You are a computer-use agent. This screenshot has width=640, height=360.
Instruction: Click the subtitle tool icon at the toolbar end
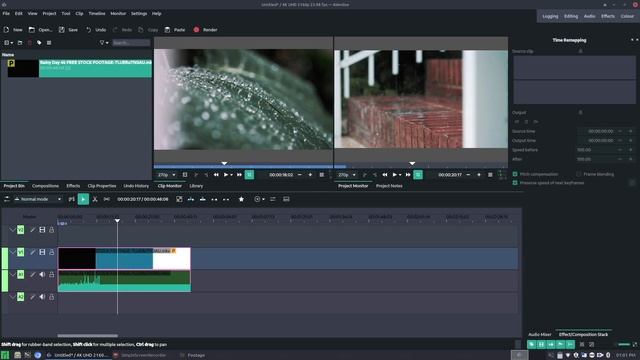286,199
